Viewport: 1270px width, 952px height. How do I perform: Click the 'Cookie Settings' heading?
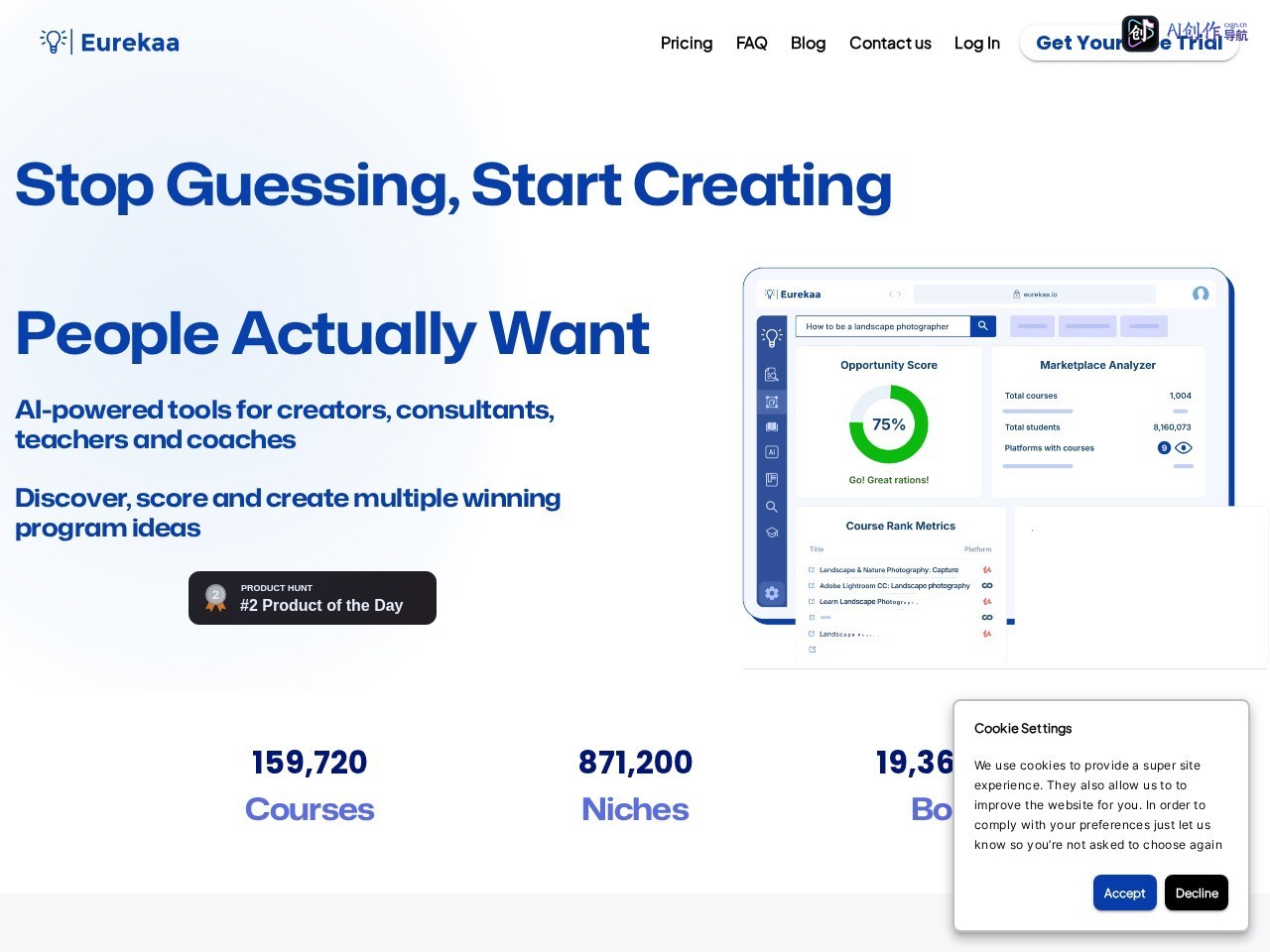[1023, 728]
